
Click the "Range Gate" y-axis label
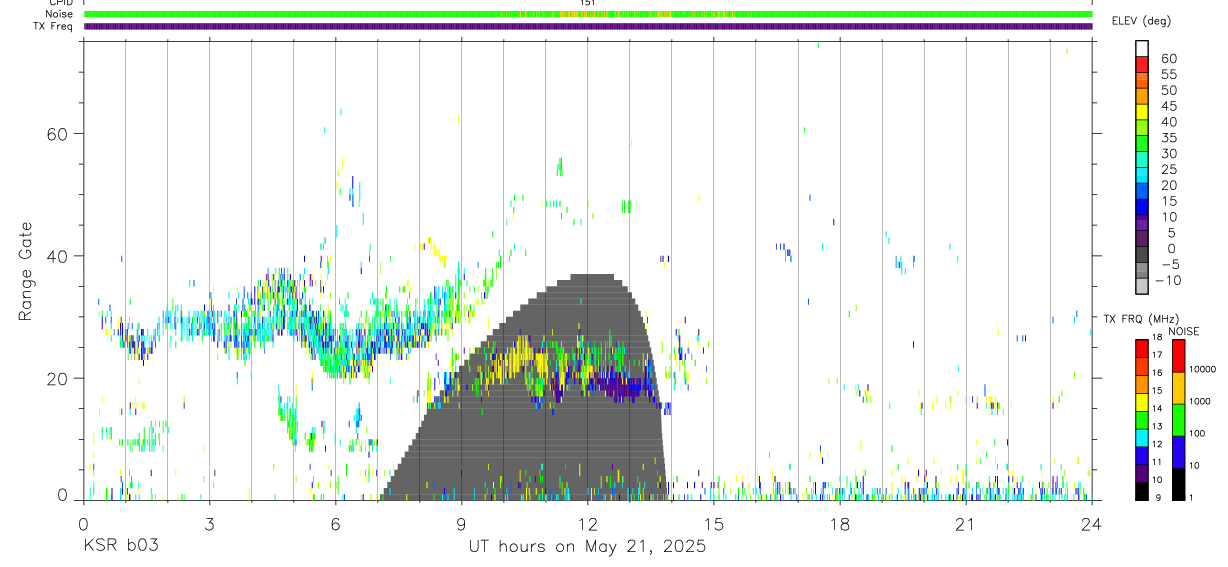click(26, 271)
